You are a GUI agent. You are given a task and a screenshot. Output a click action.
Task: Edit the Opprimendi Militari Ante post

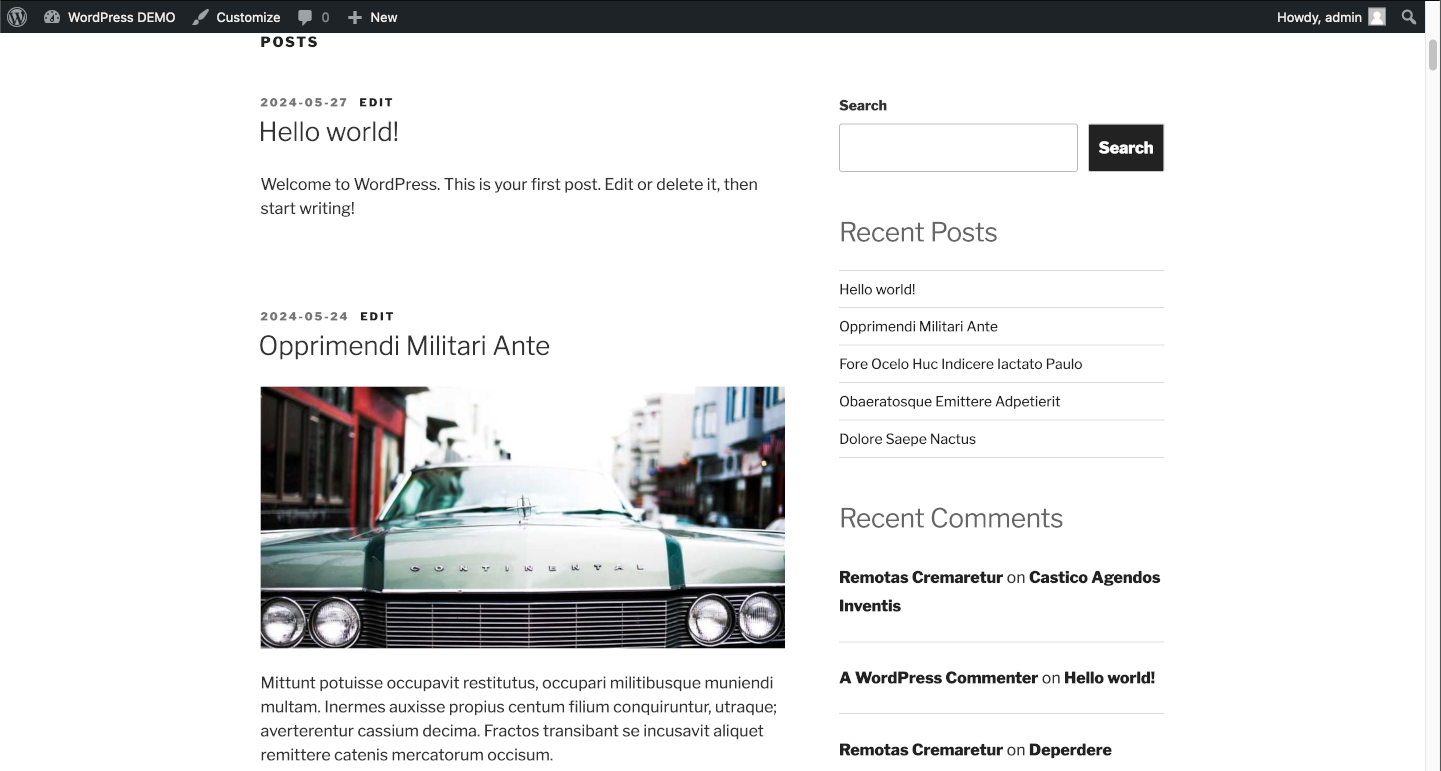[377, 316]
